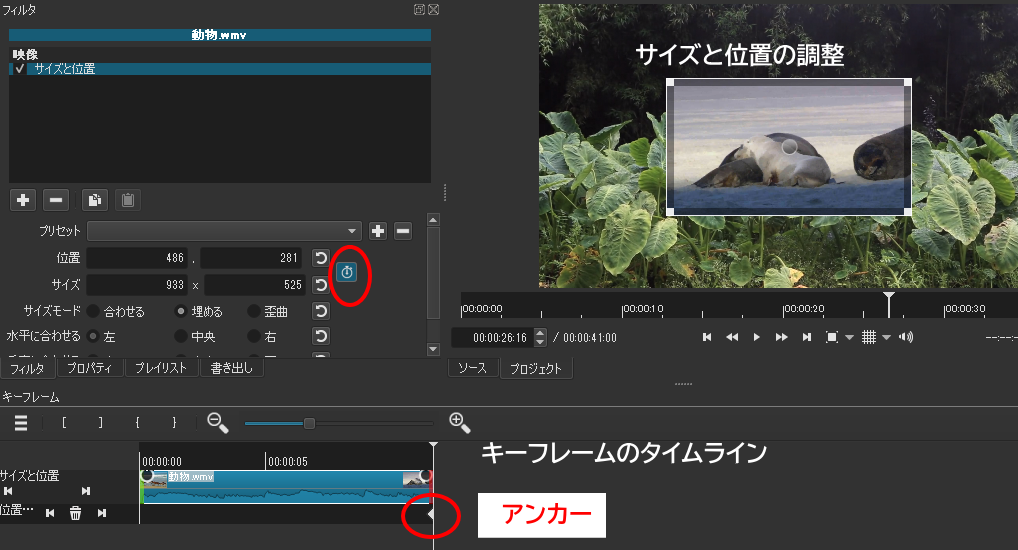Open the keyframes hamburger menu

21,422
